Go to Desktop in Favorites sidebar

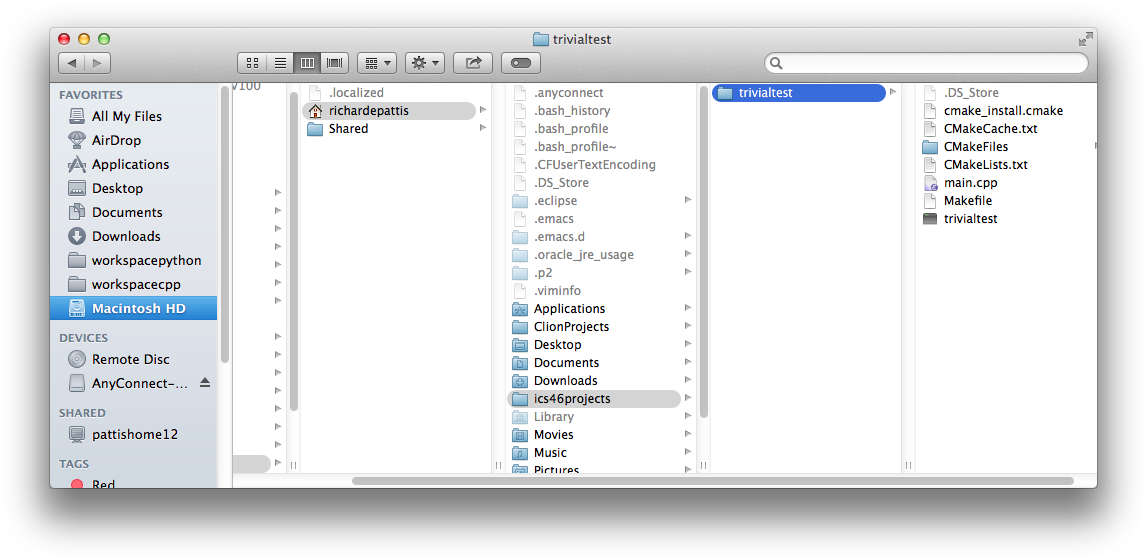click(x=134, y=189)
